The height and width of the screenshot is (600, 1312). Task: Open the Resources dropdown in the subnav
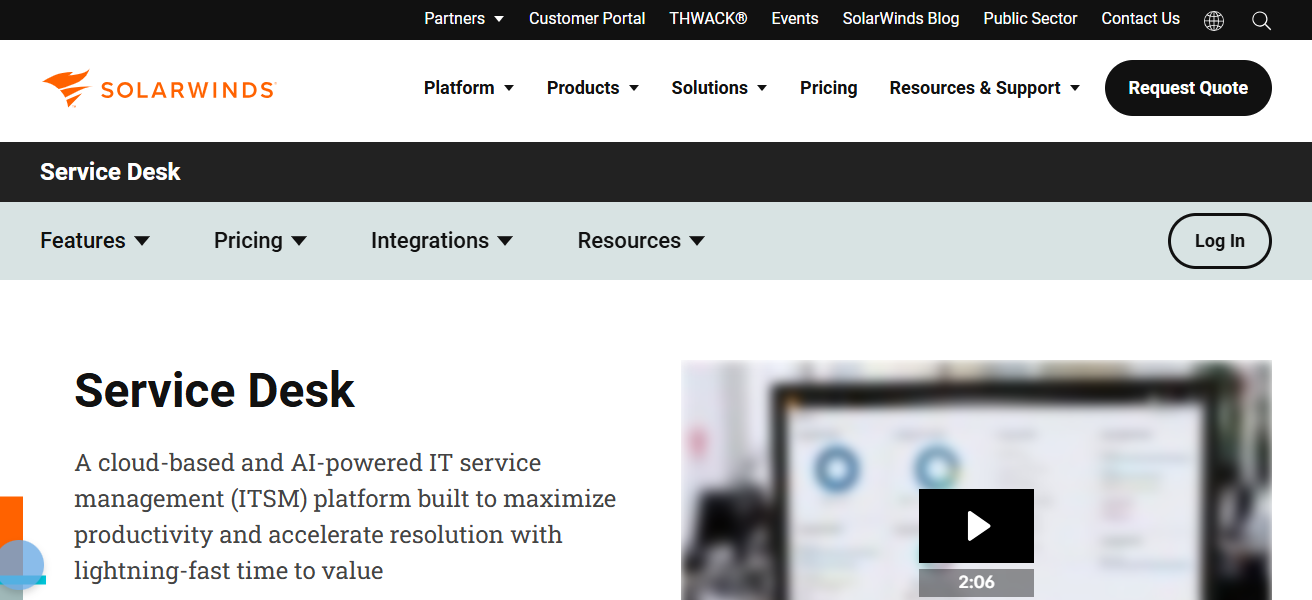click(x=641, y=240)
